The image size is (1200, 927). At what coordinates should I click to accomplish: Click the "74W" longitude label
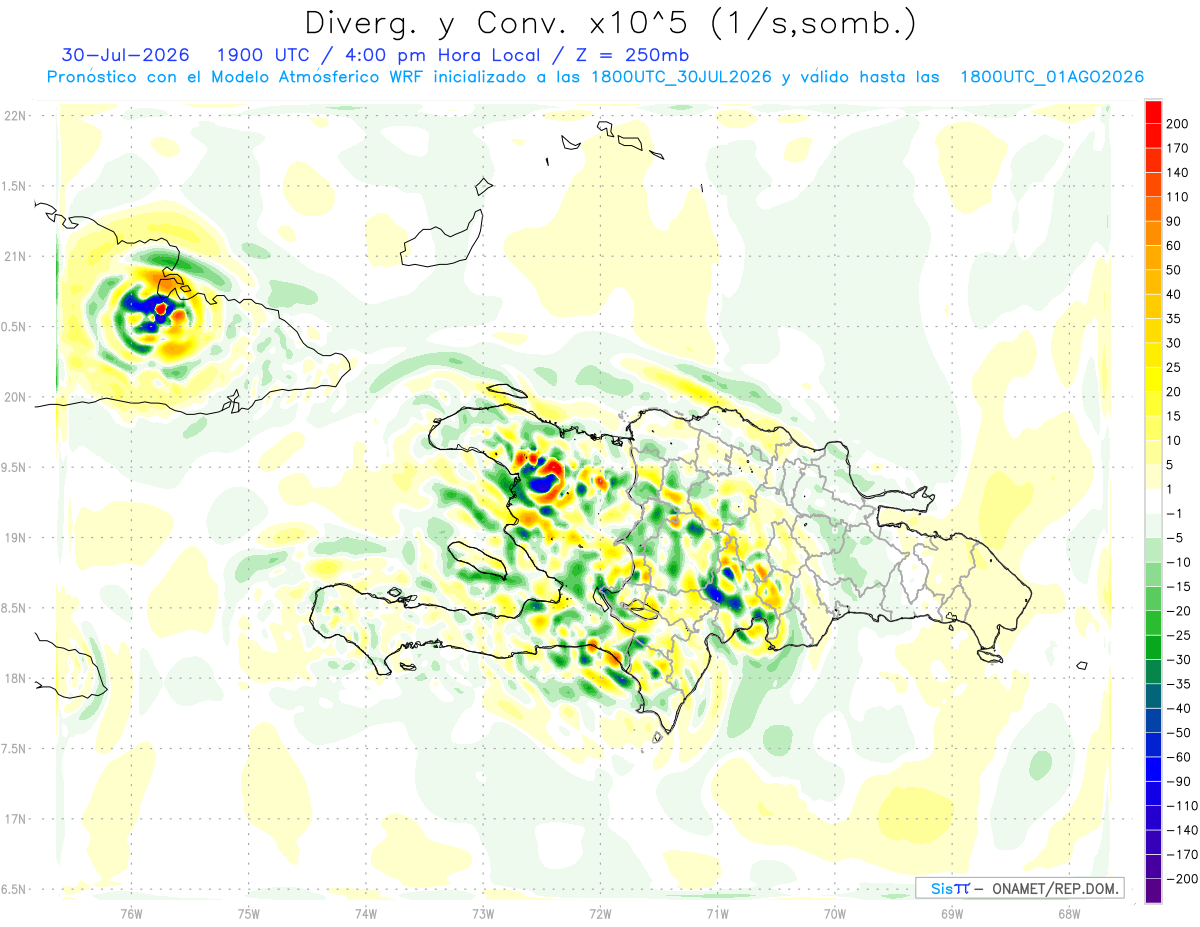(366, 913)
